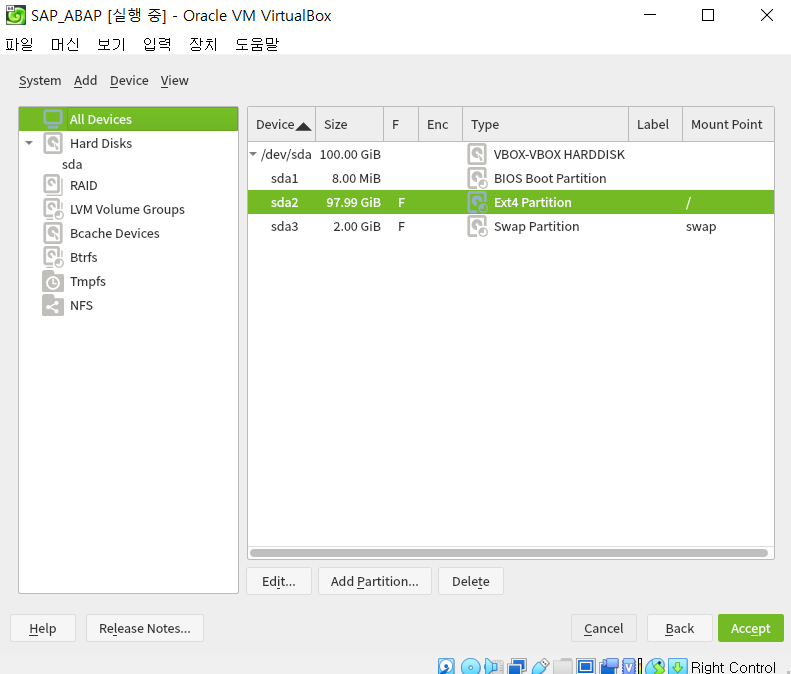Viewport: 791px width, 674px height.
Task: Open Release Notes...
Action: point(145,628)
